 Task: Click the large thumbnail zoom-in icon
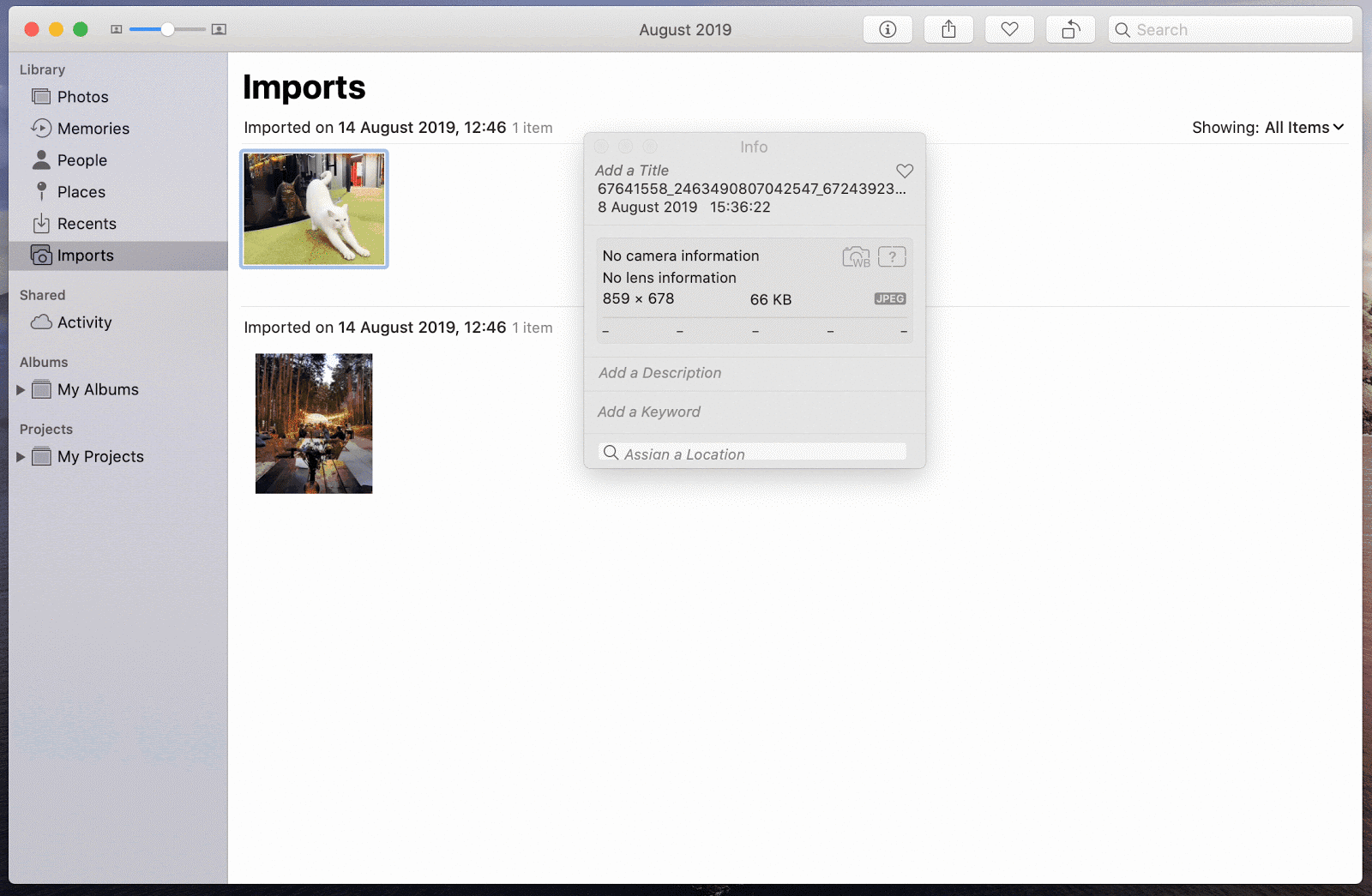point(219,30)
